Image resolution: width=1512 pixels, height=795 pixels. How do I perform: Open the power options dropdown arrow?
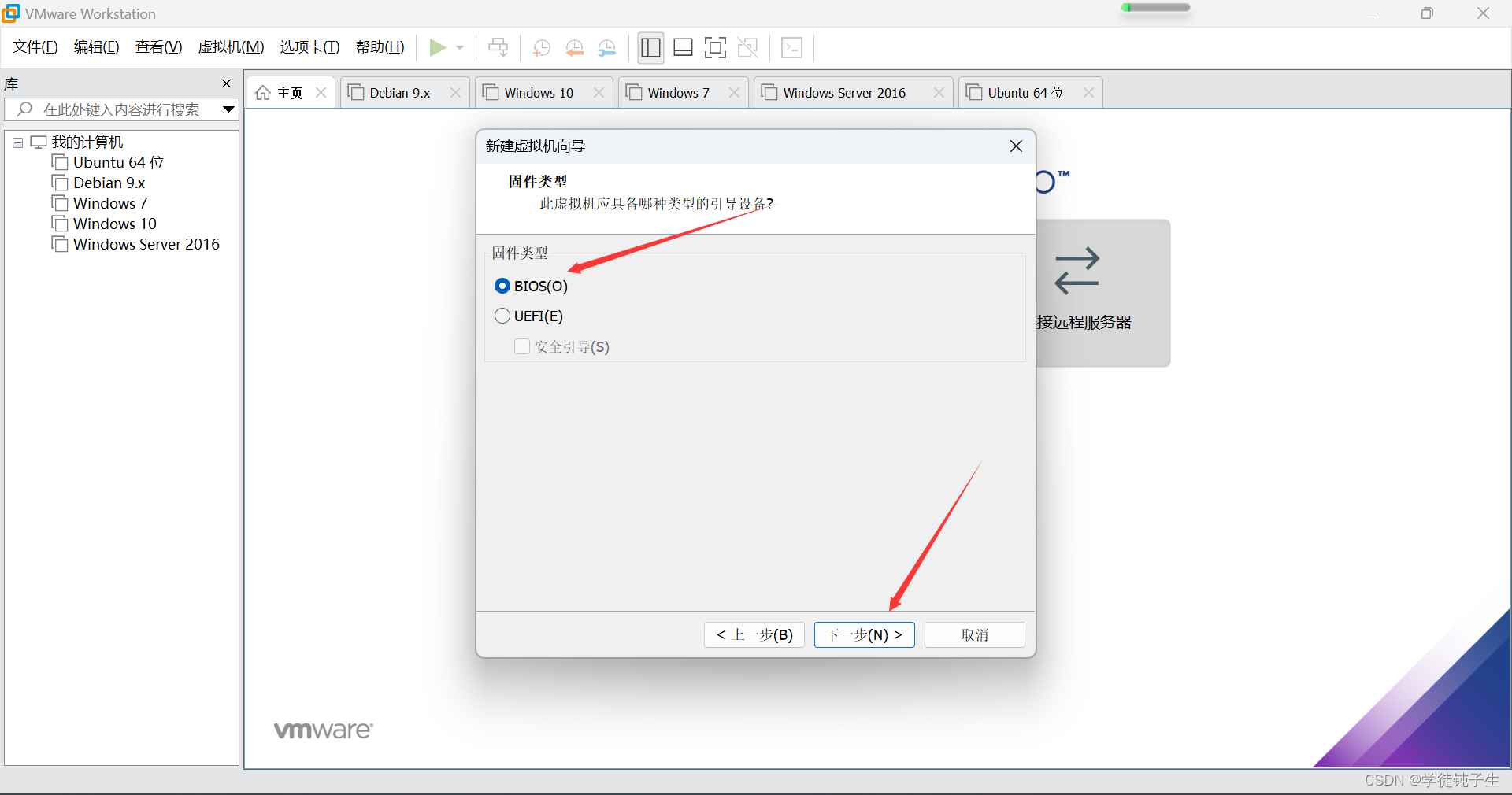pos(460,48)
